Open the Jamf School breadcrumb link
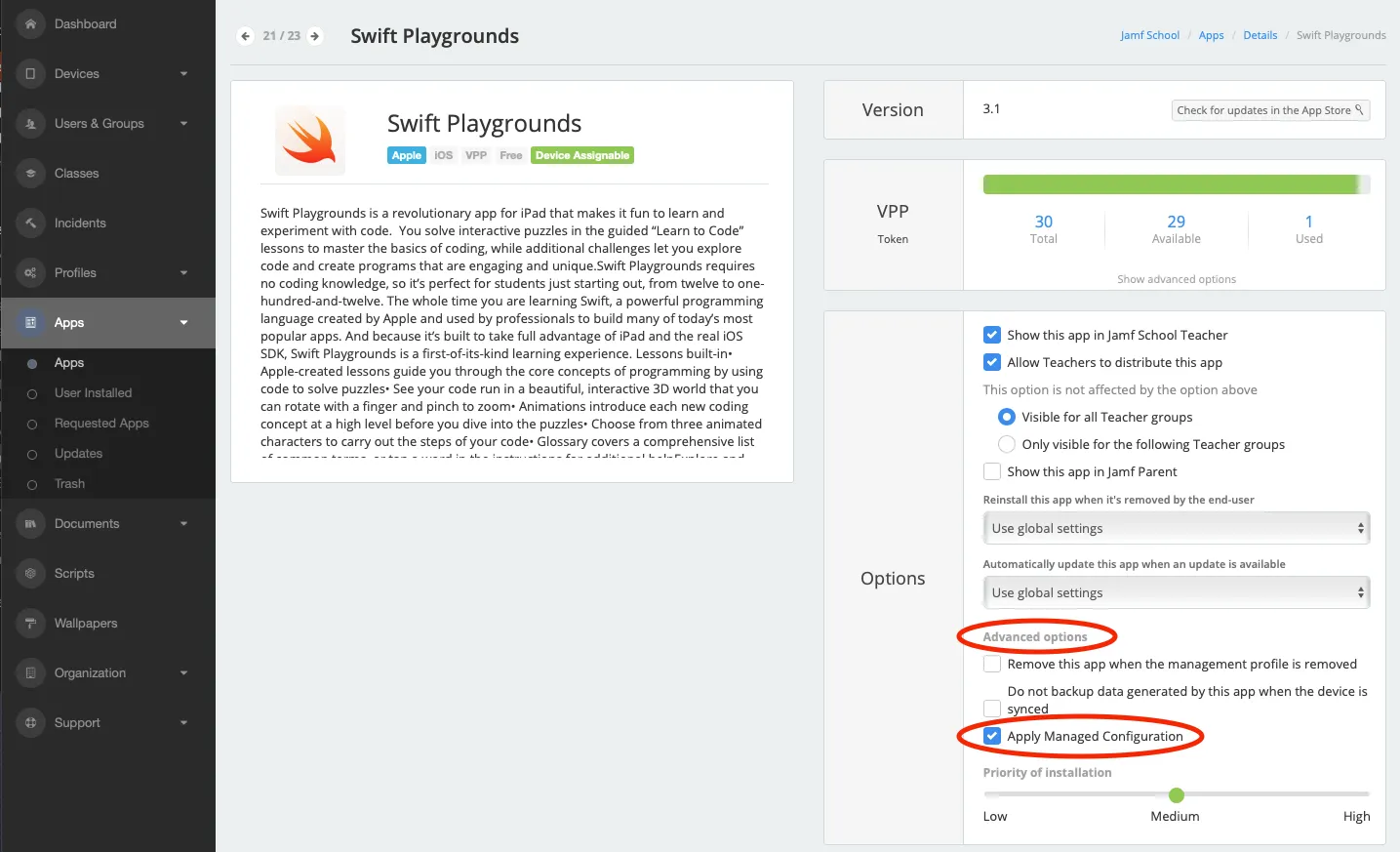1400x852 pixels. tap(1149, 34)
